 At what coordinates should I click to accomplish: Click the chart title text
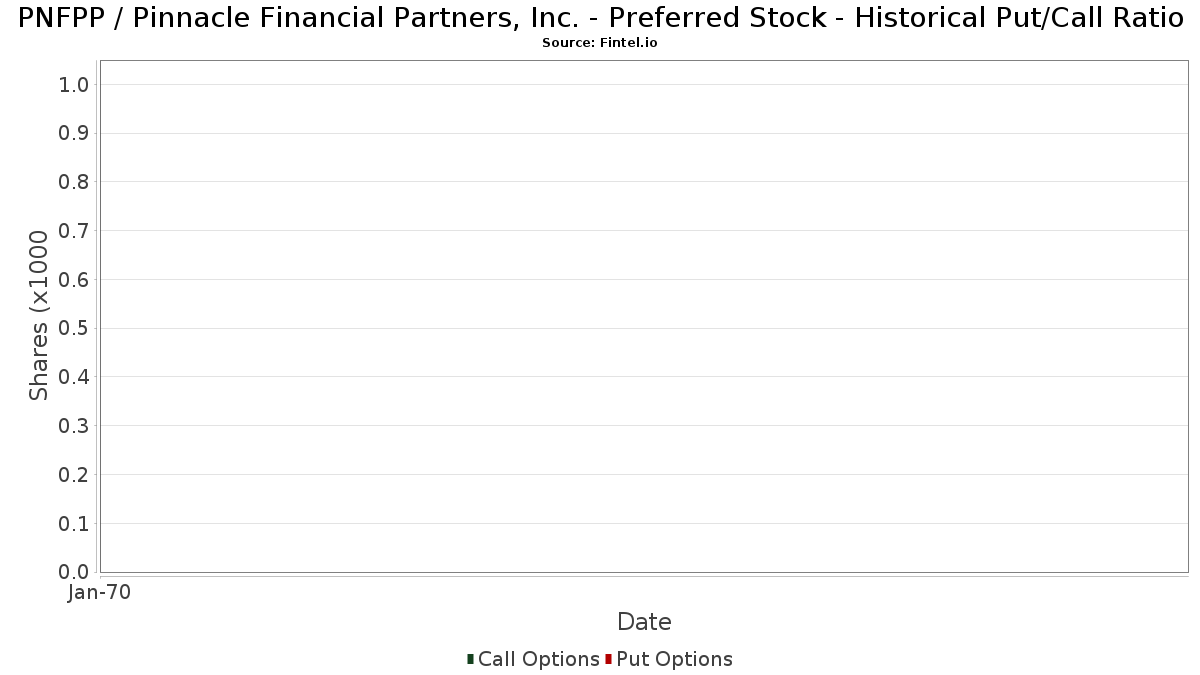click(x=600, y=18)
